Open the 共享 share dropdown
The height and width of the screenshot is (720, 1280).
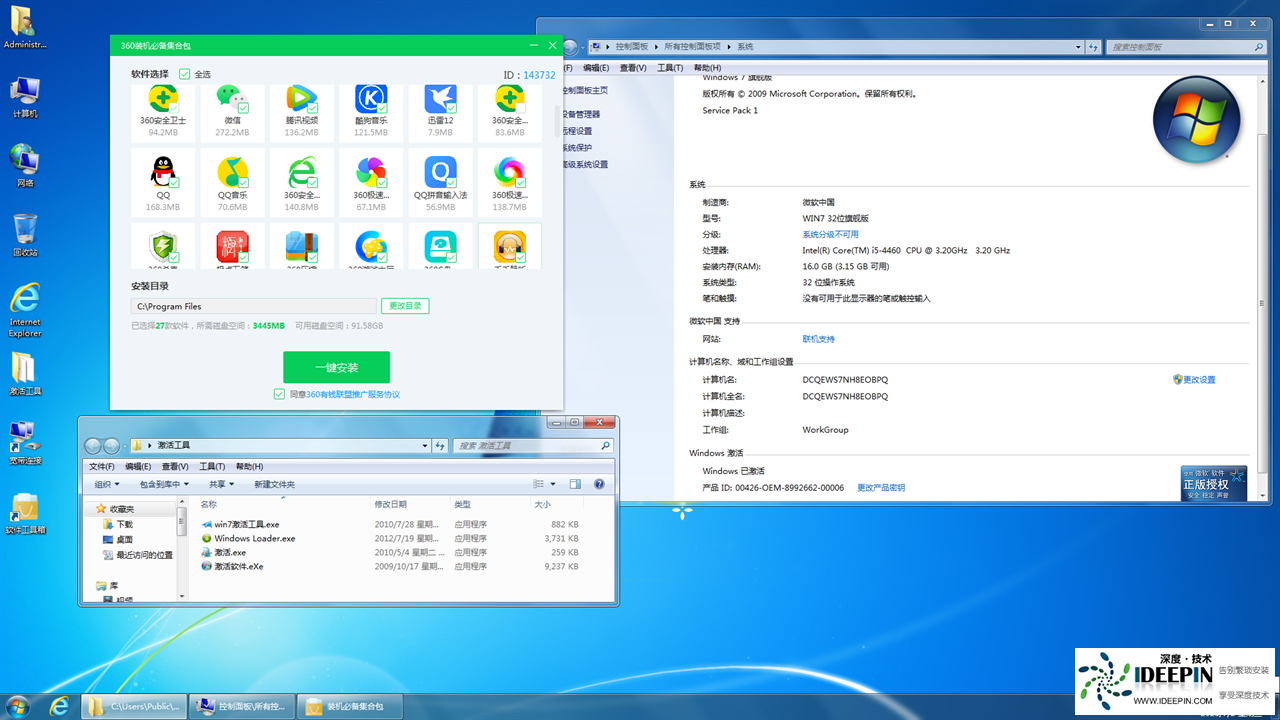[221, 484]
